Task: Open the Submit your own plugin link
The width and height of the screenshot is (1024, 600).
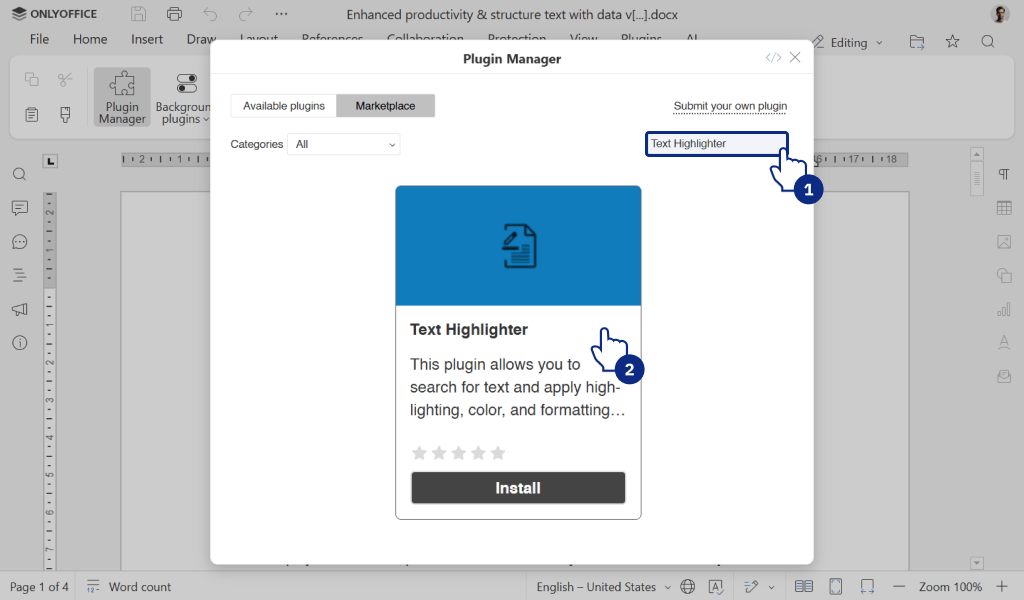Action: (x=730, y=106)
